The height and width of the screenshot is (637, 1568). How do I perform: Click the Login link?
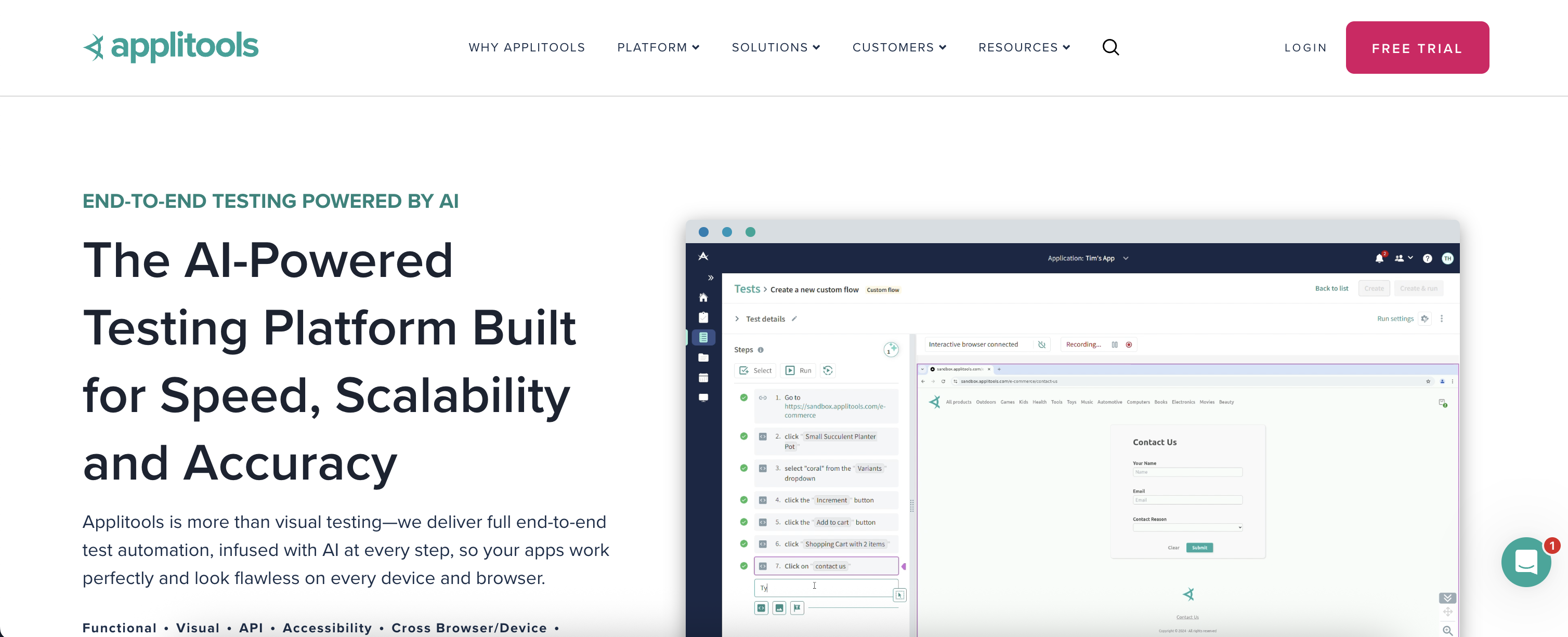(1305, 48)
